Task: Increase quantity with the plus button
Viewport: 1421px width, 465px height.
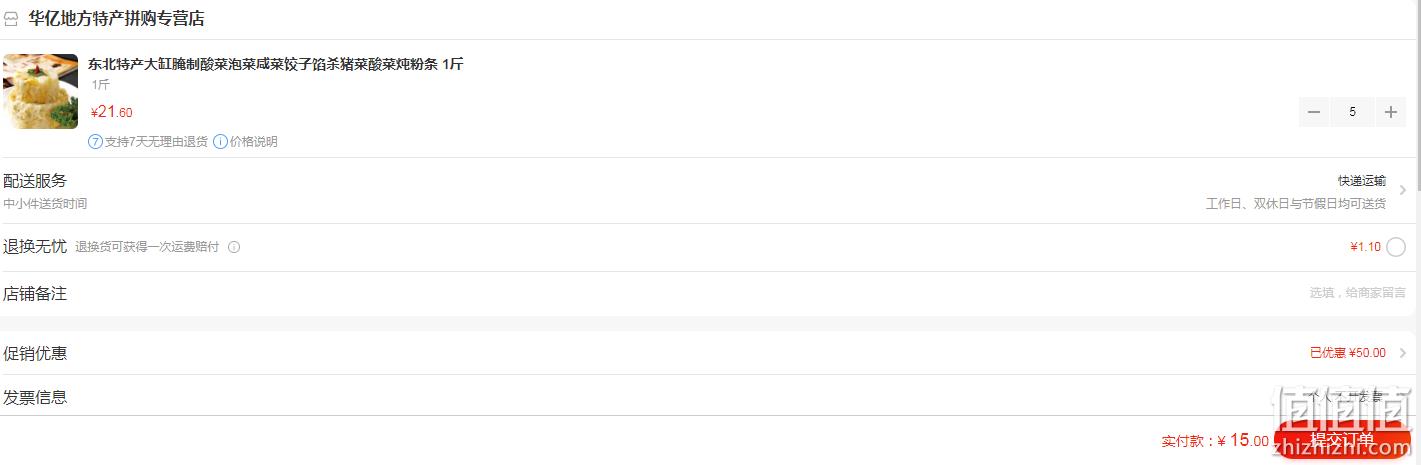Action: click(x=1390, y=112)
